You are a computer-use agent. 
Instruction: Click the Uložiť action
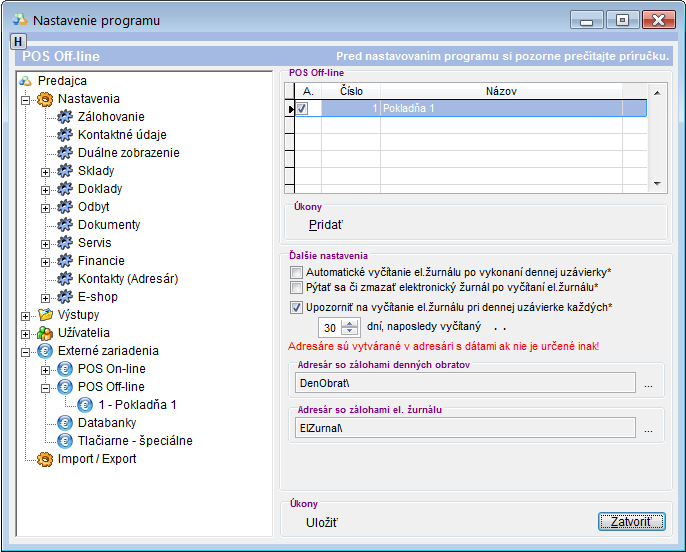click(322, 521)
